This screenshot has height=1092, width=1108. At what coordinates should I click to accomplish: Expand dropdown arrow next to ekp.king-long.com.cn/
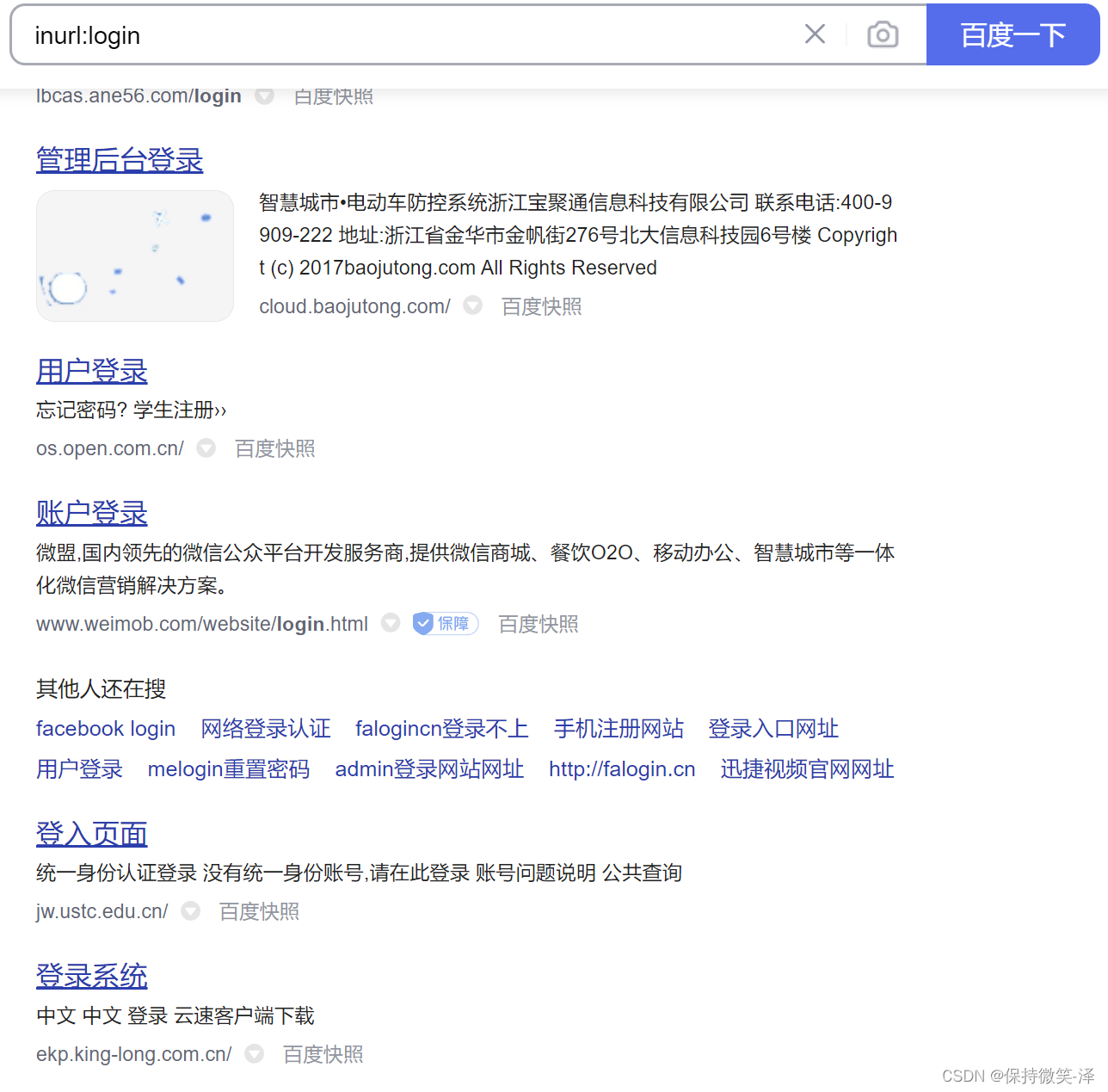click(254, 1053)
